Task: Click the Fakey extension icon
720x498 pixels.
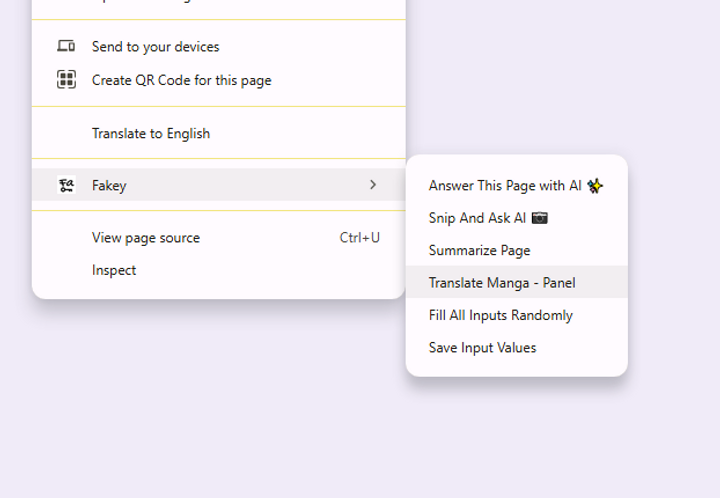Action: [x=66, y=185]
